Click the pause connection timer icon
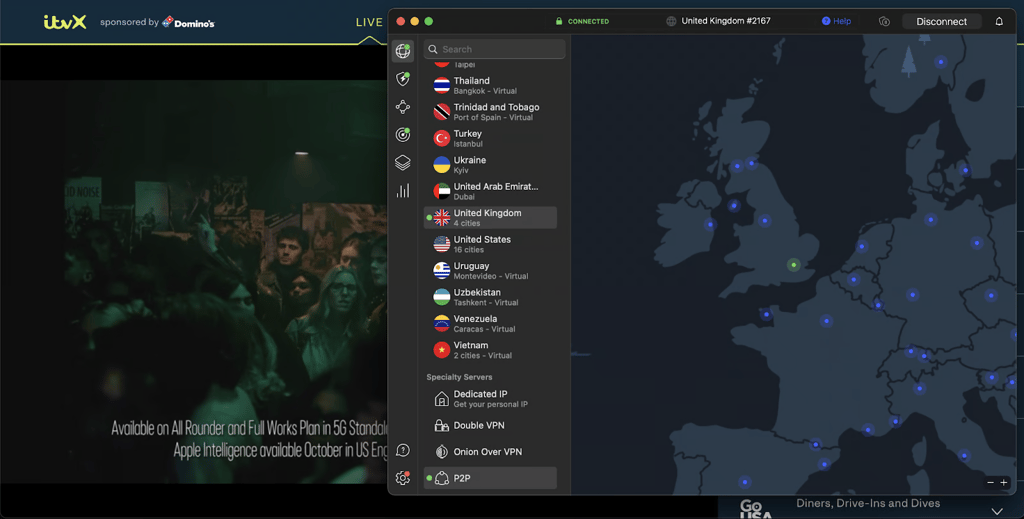 click(884, 22)
